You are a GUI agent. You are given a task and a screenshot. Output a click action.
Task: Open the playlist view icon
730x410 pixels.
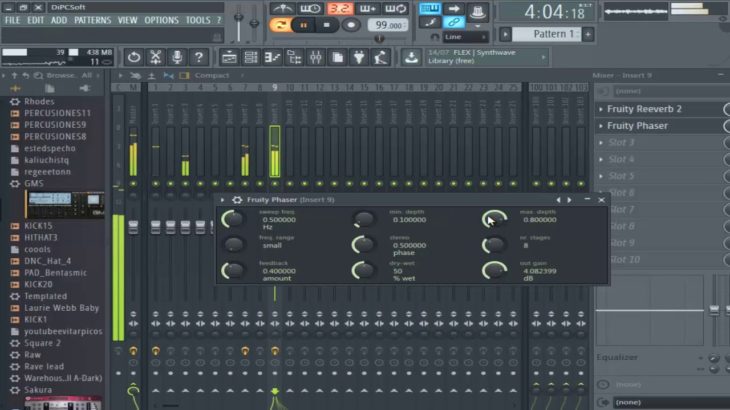[229, 57]
